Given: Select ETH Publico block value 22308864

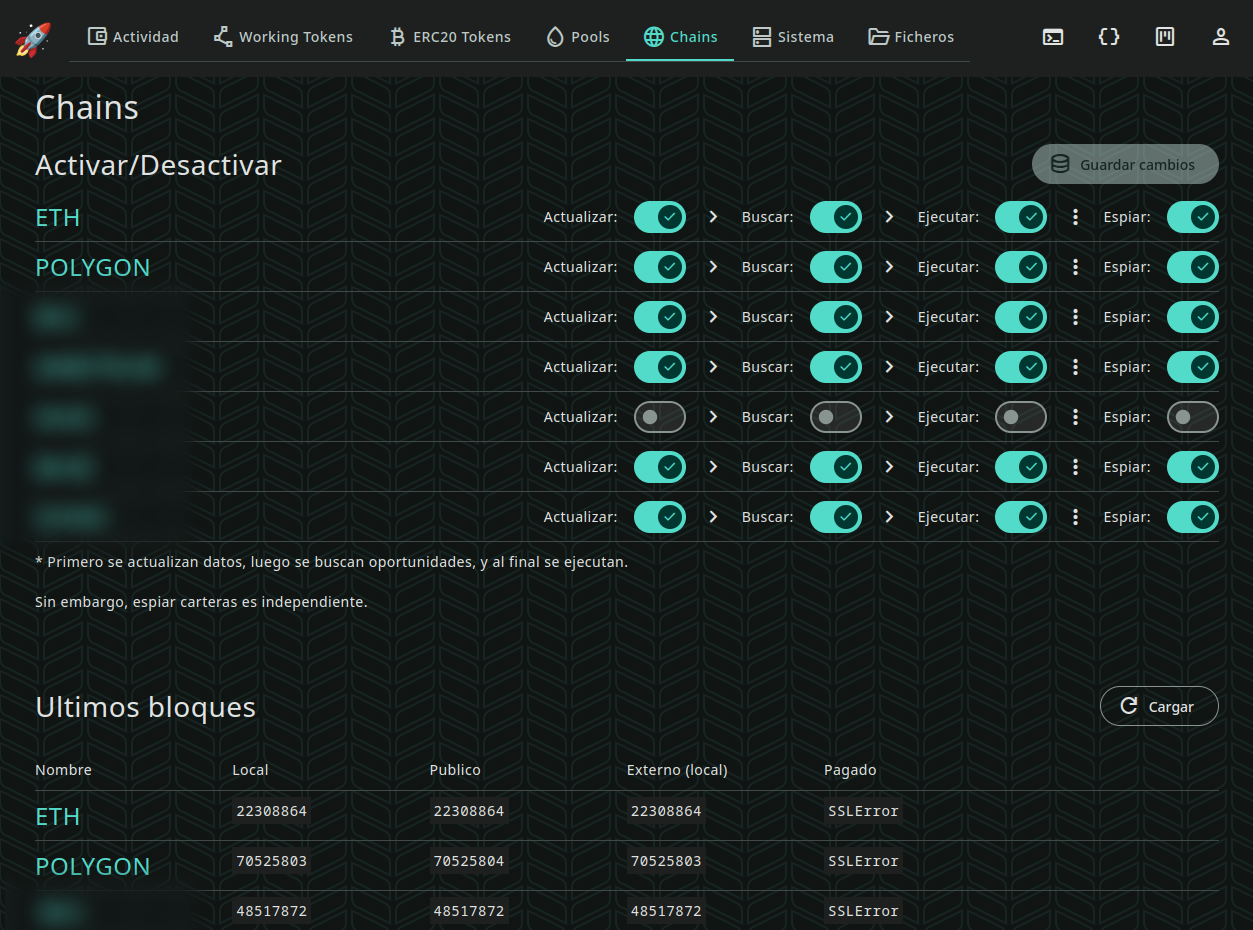Looking at the screenshot, I should pos(469,811).
